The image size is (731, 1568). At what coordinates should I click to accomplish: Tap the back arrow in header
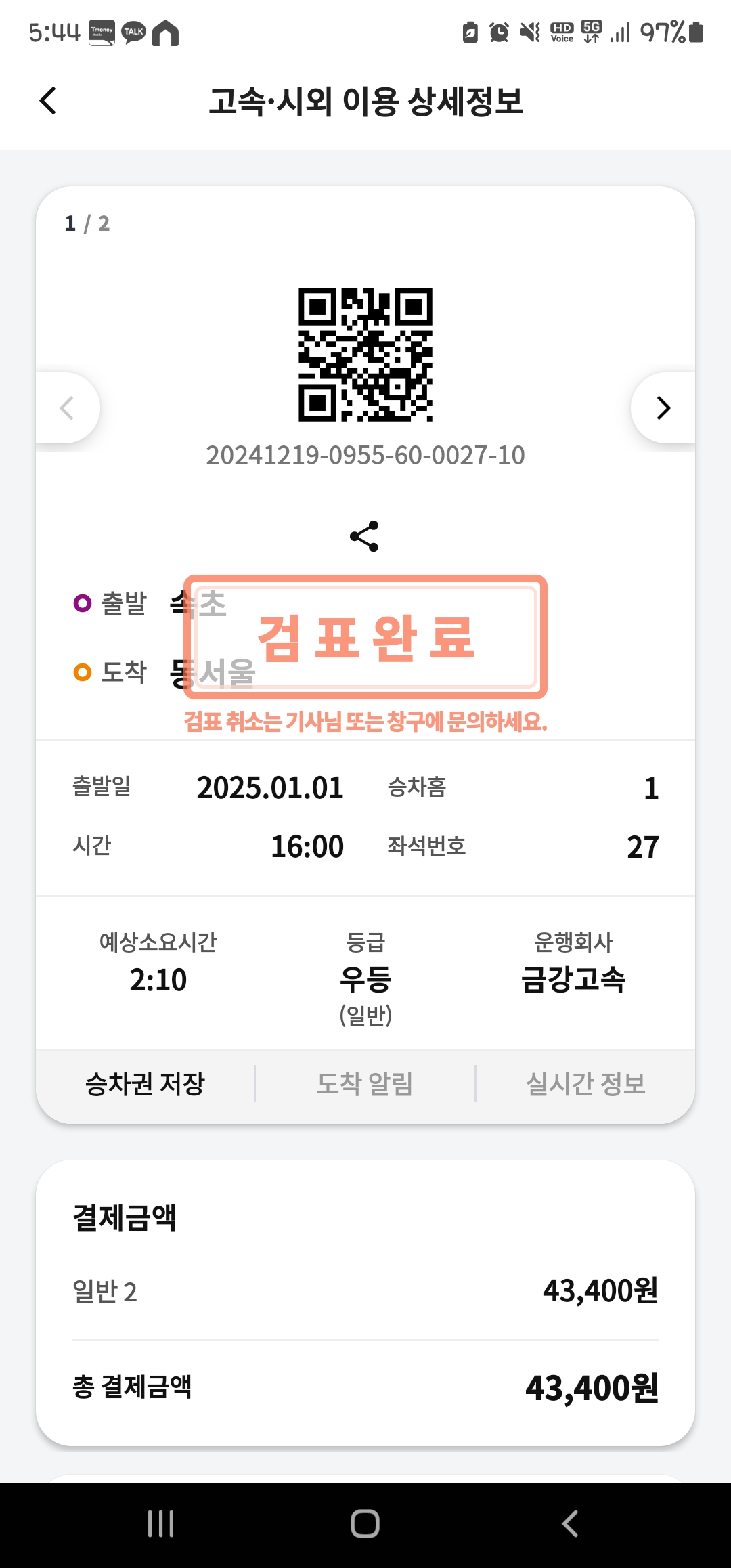coord(48,101)
